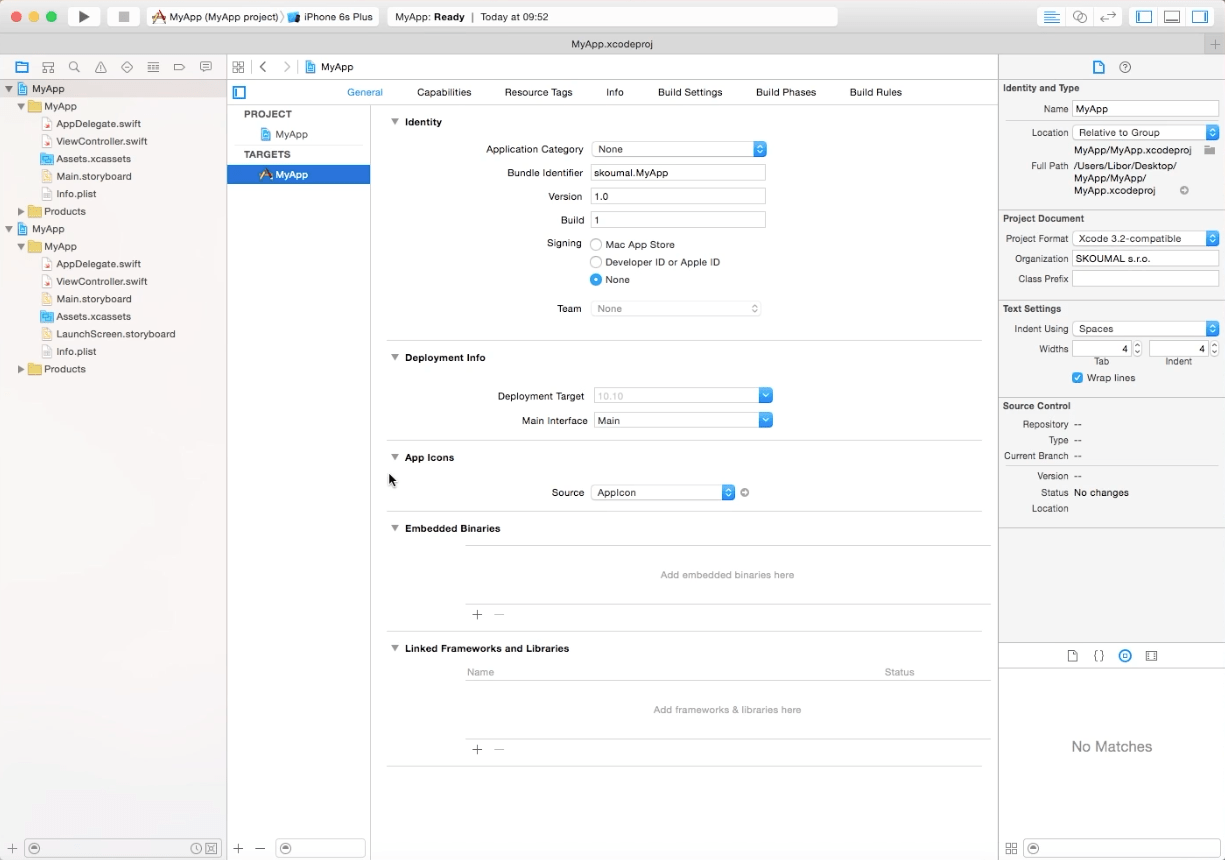Edit the Organization field
Viewport: 1225px width, 860px height.
(x=1146, y=258)
